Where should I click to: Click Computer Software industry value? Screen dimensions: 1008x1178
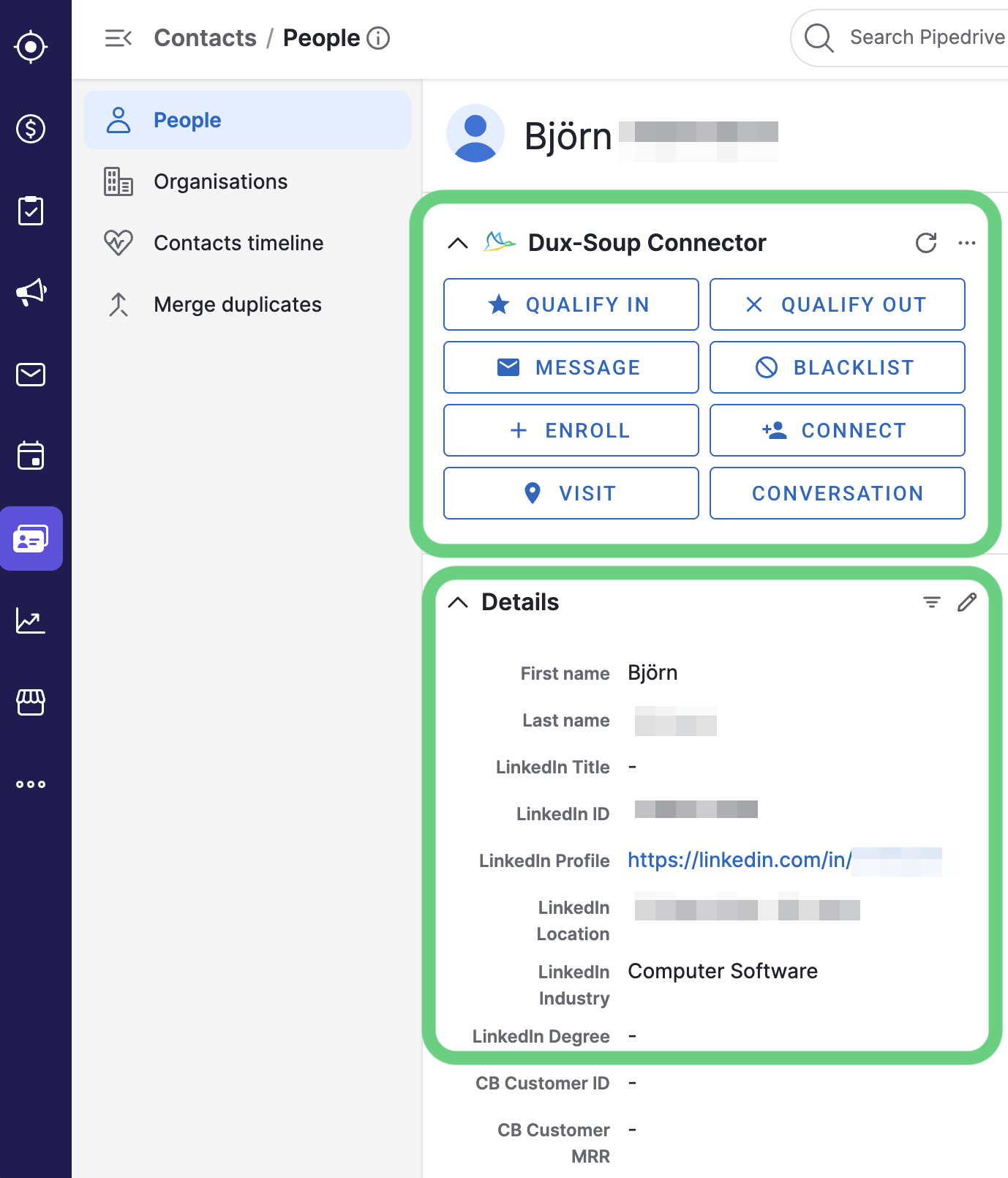click(723, 972)
